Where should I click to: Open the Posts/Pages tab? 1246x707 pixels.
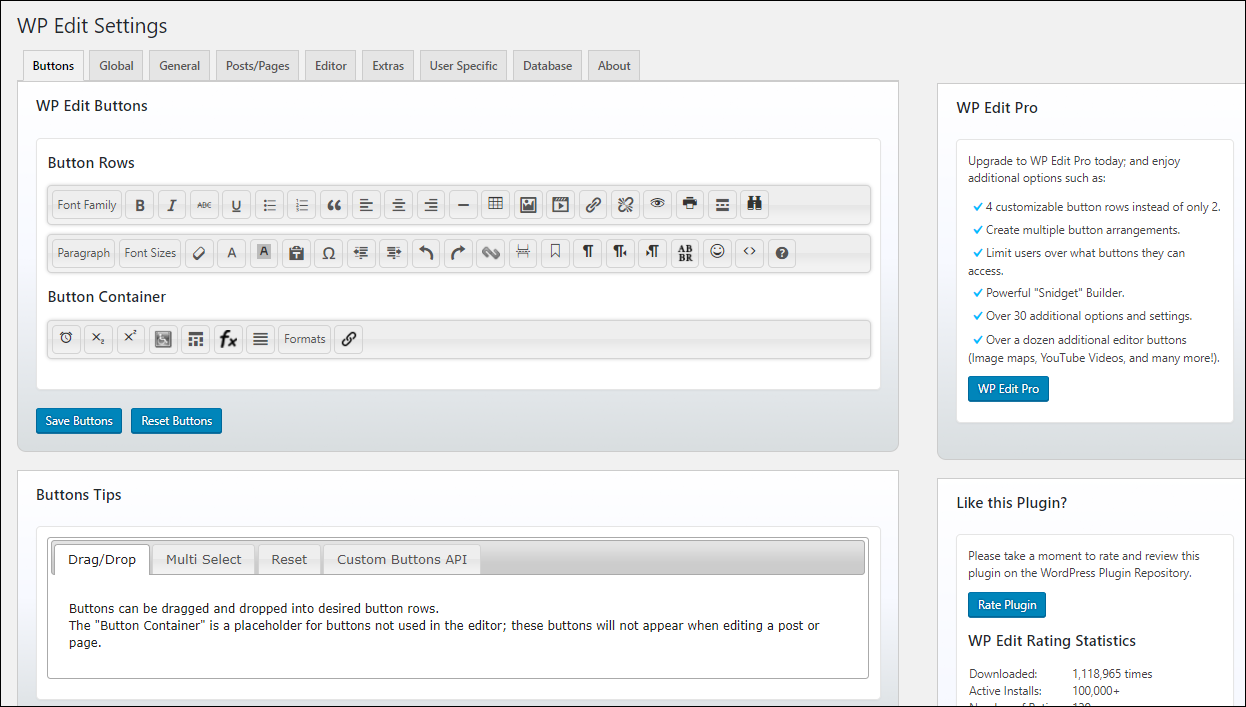pyautogui.click(x=258, y=66)
